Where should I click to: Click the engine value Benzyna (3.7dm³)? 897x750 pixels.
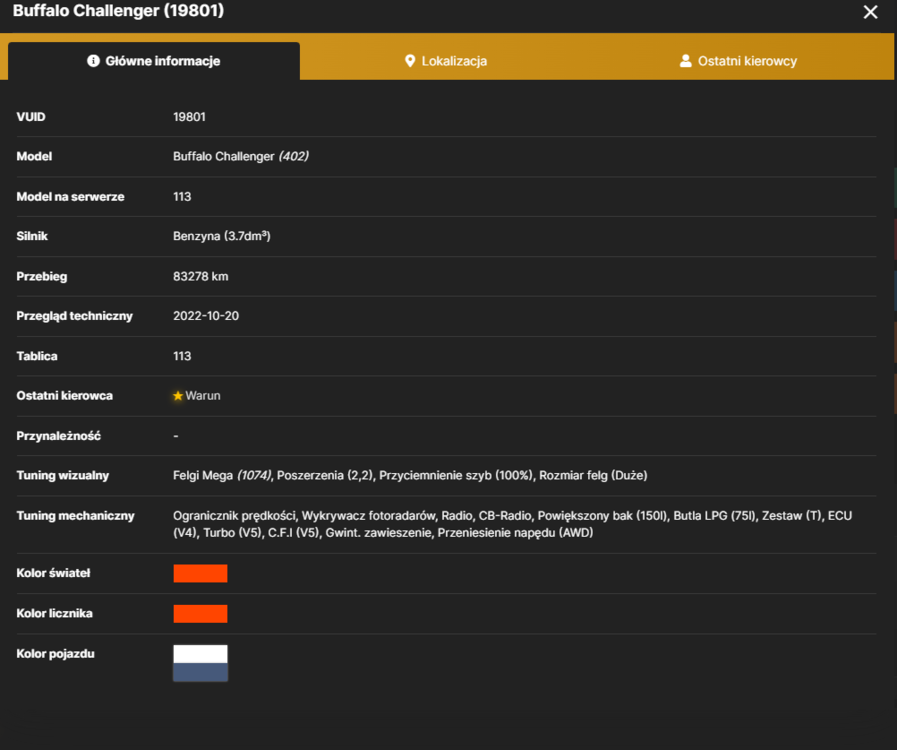point(222,236)
